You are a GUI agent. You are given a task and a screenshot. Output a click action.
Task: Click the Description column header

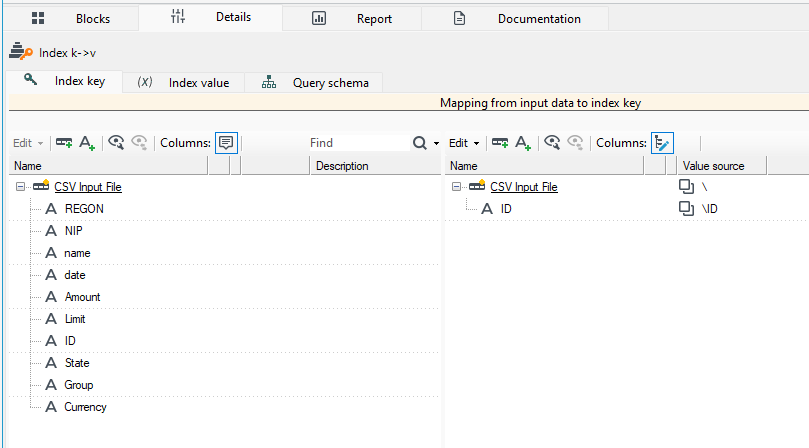point(375,166)
